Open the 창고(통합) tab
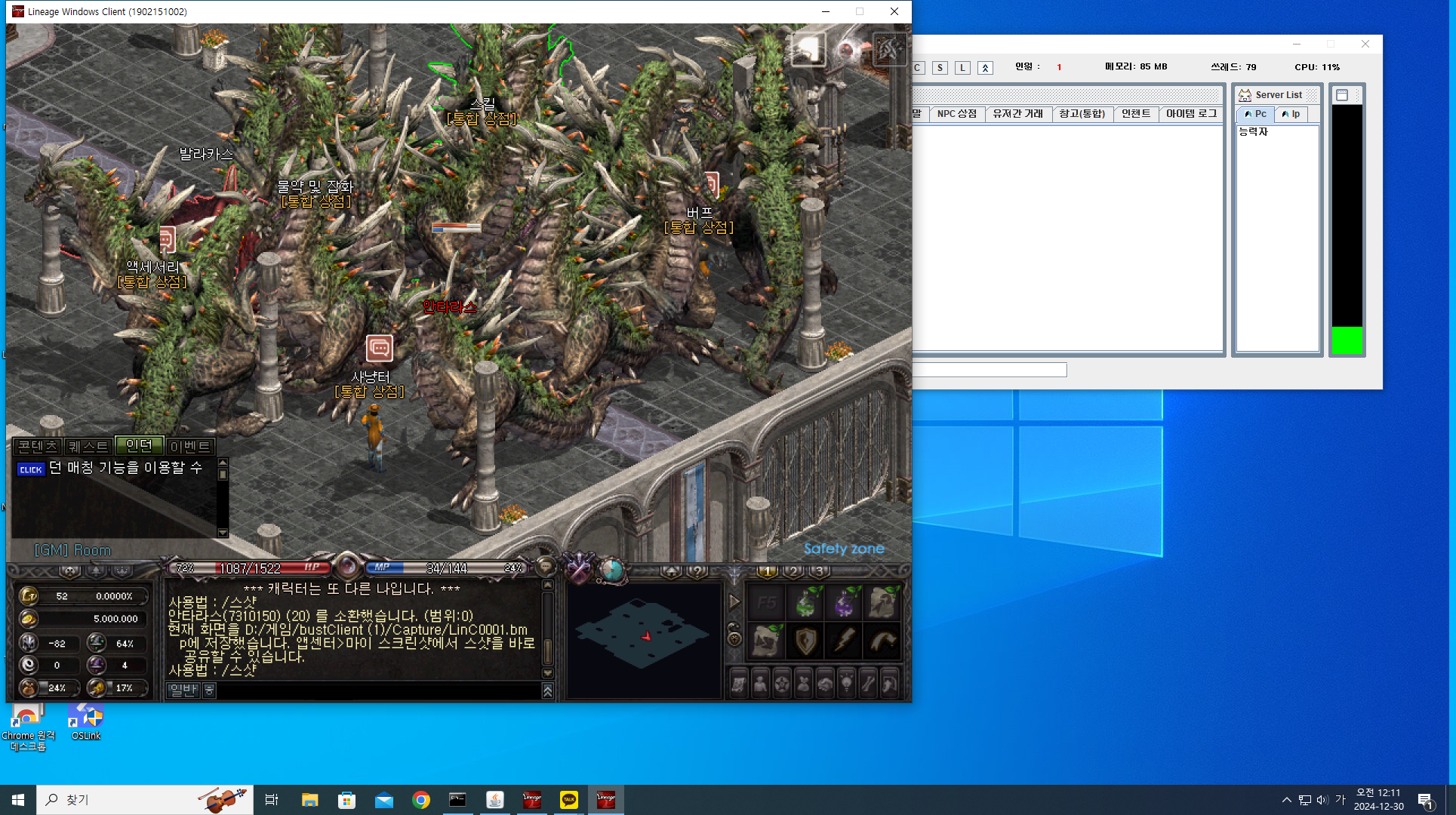The width and height of the screenshot is (1456, 815). [1082, 114]
